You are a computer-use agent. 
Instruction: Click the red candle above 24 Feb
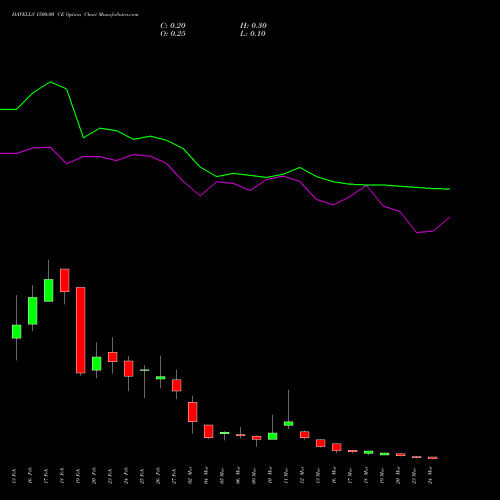pyautogui.click(x=129, y=369)
